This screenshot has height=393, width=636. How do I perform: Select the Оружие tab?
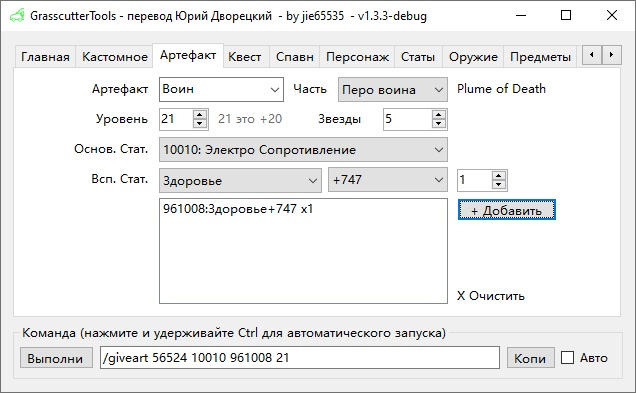(x=473, y=57)
